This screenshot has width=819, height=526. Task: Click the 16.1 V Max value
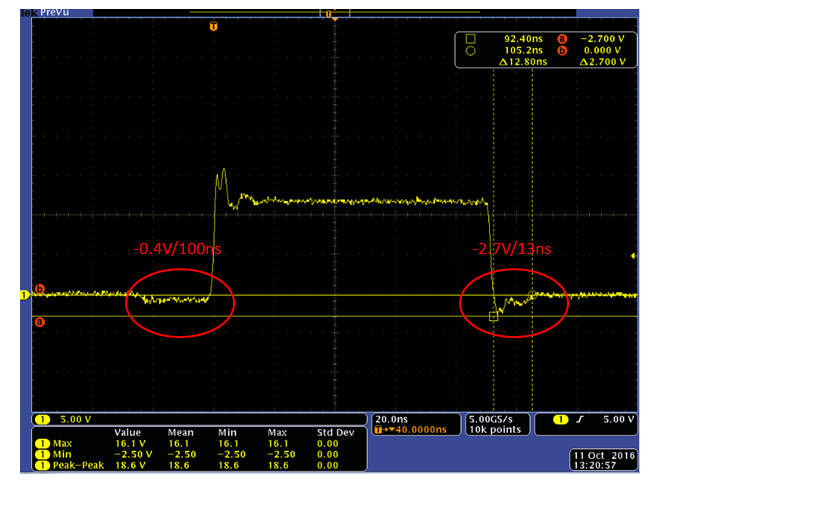click(x=130, y=443)
